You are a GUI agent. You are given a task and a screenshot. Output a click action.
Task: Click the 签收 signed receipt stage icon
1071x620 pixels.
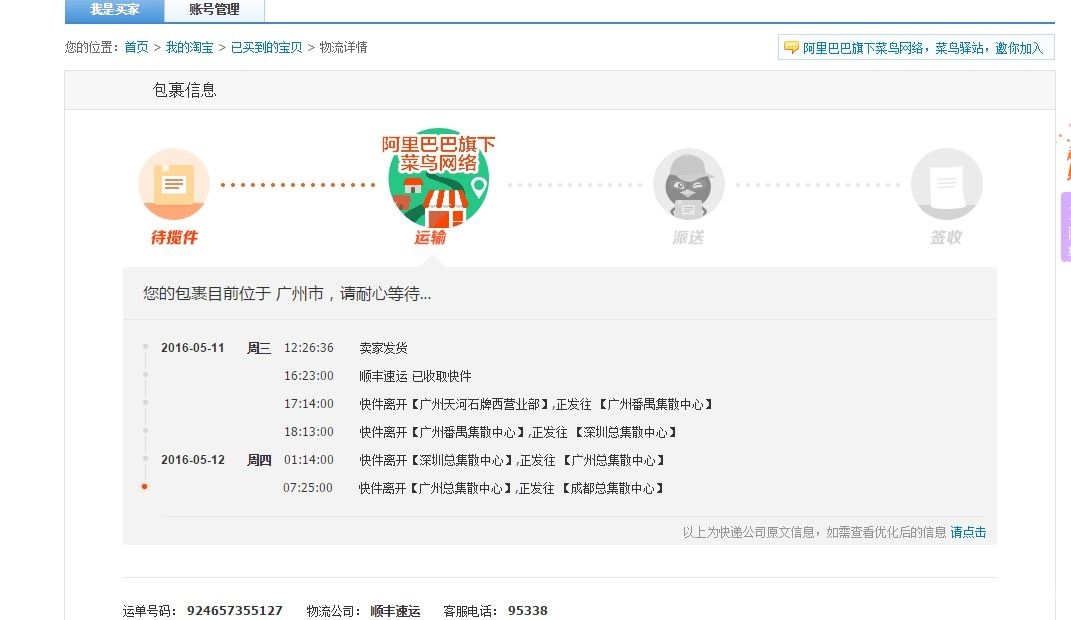(x=947, y=184)
